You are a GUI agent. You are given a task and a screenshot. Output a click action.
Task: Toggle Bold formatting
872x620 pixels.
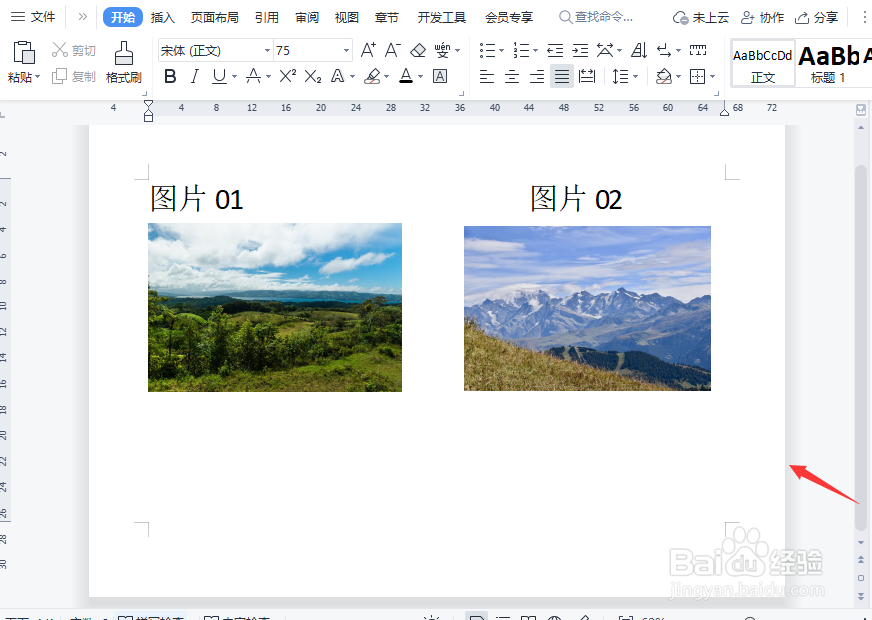(170, 76)
